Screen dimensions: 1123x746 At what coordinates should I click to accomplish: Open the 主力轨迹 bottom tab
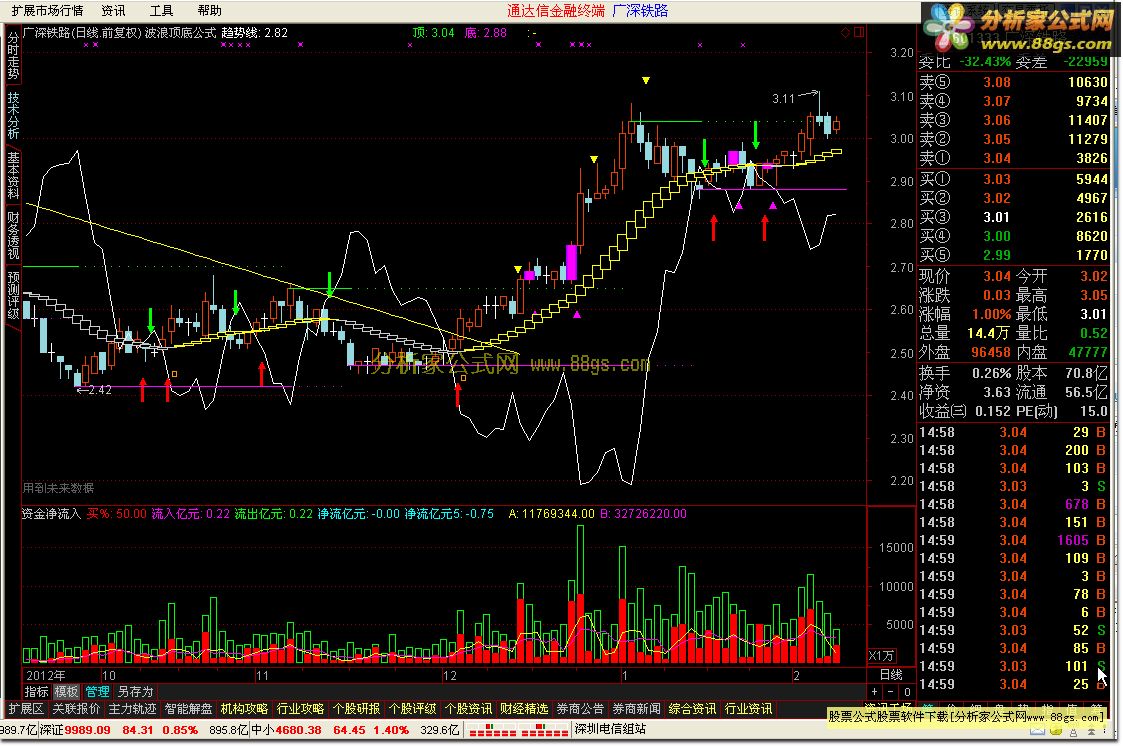click(132, 709)
